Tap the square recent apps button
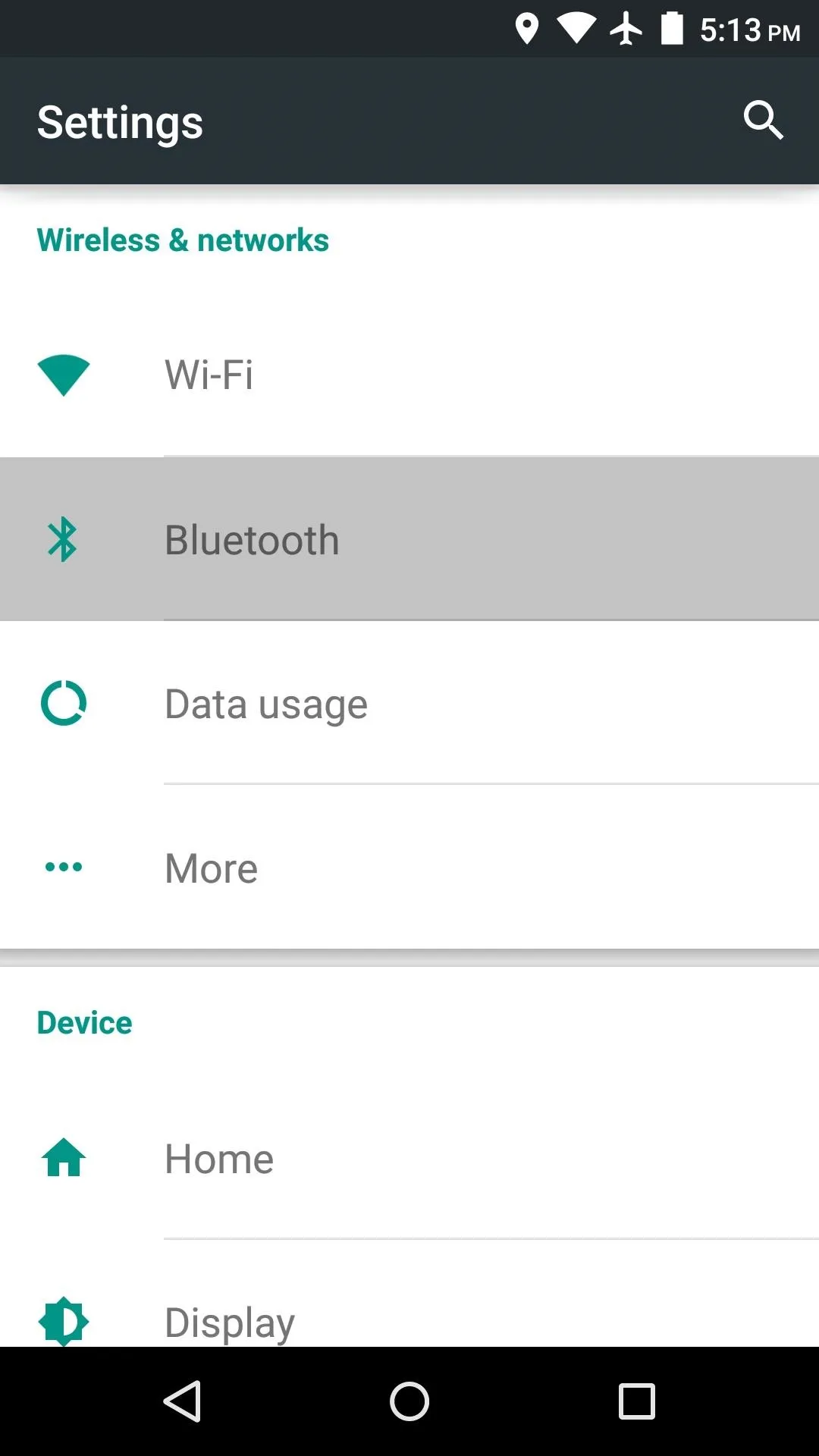The image size is (819, 1456). pos(637,1401)
